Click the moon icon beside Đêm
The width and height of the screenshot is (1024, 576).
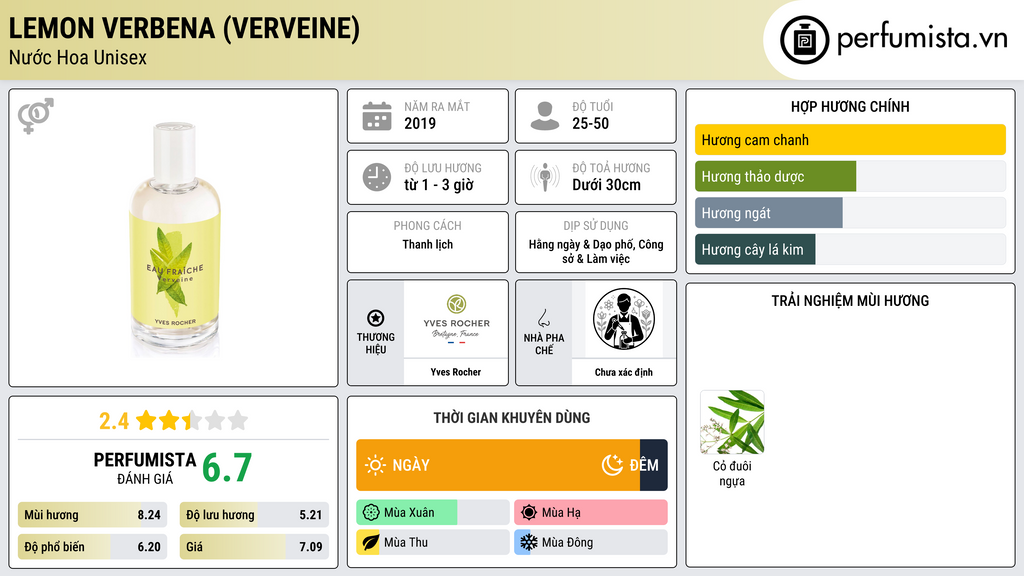612,465
